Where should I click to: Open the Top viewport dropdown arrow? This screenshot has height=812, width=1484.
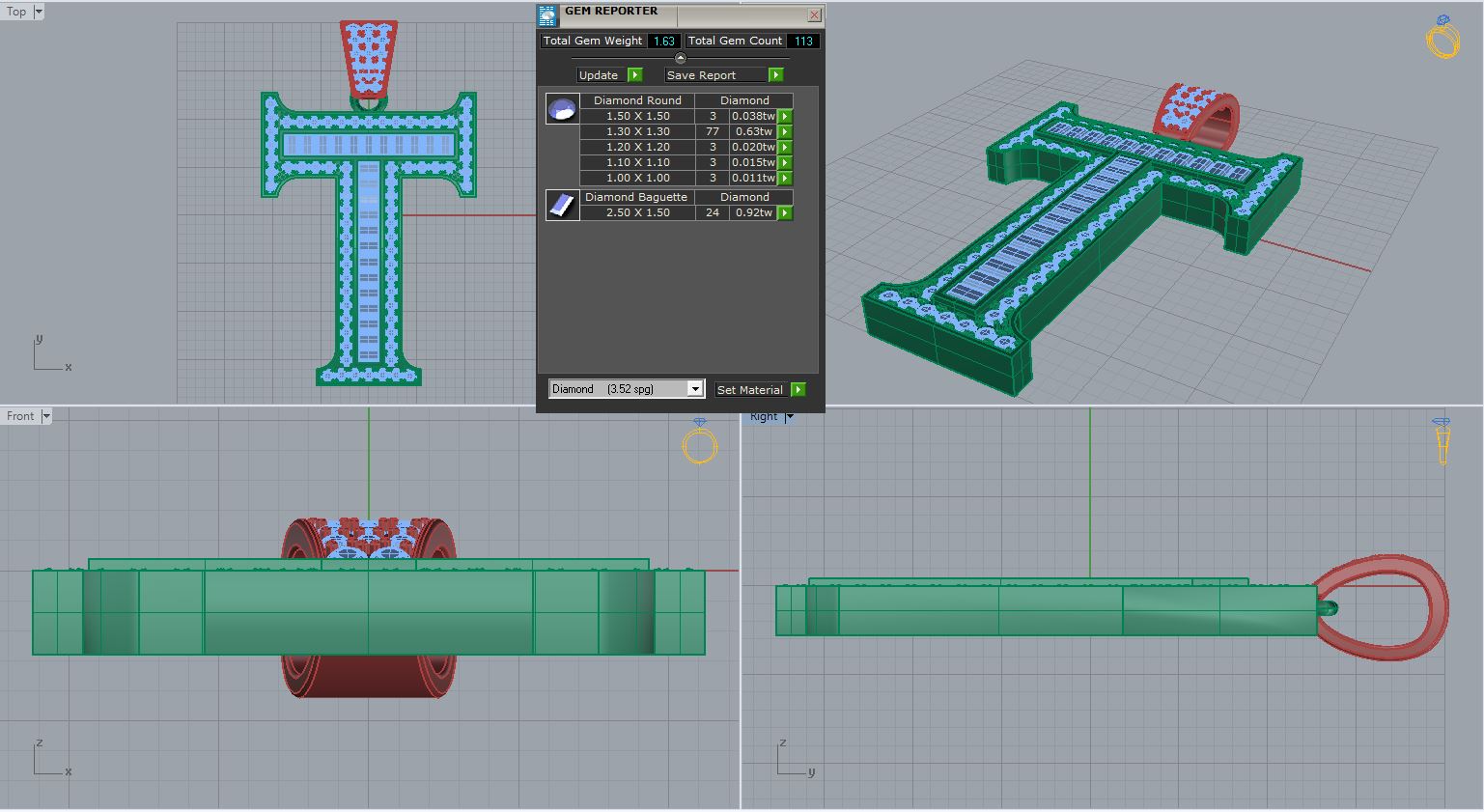(x=39, y=12)
